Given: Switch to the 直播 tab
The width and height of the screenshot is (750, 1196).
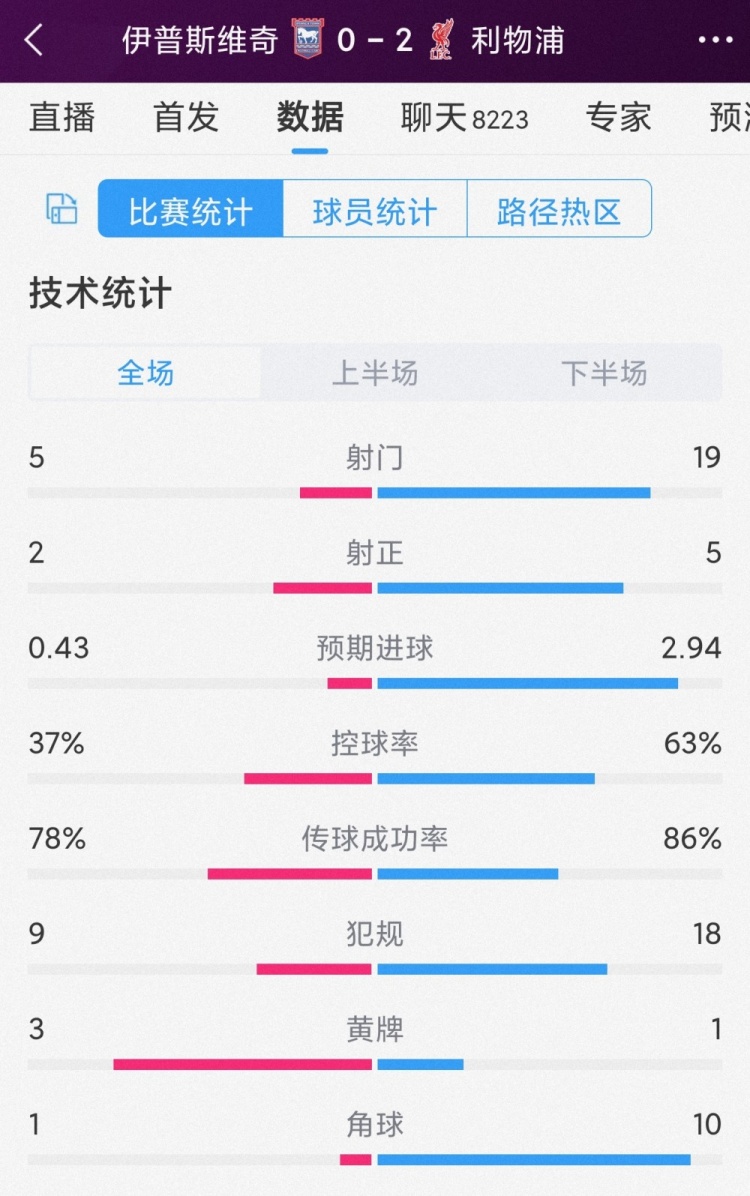Looking at the screenshot, I should (62, 118).
